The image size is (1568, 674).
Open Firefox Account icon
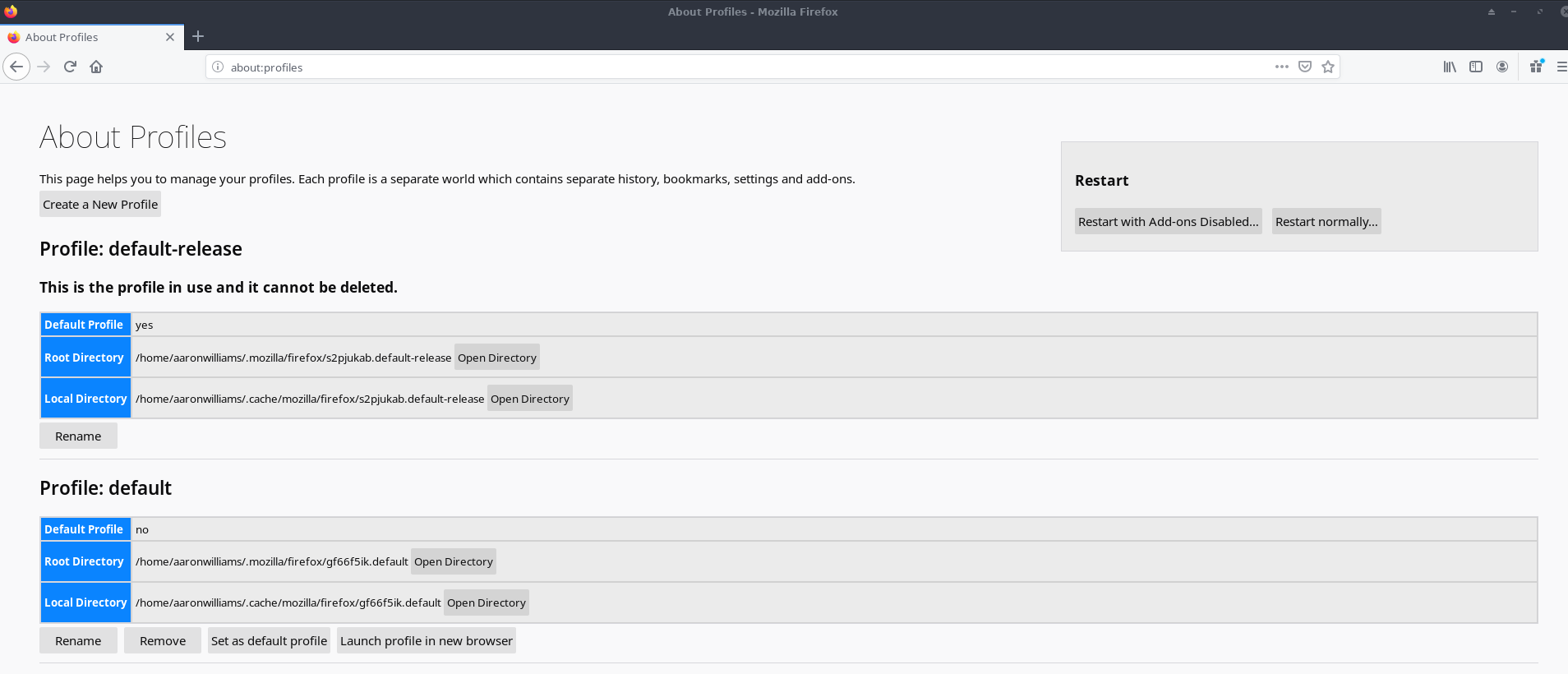click(x=1501, y=67)
